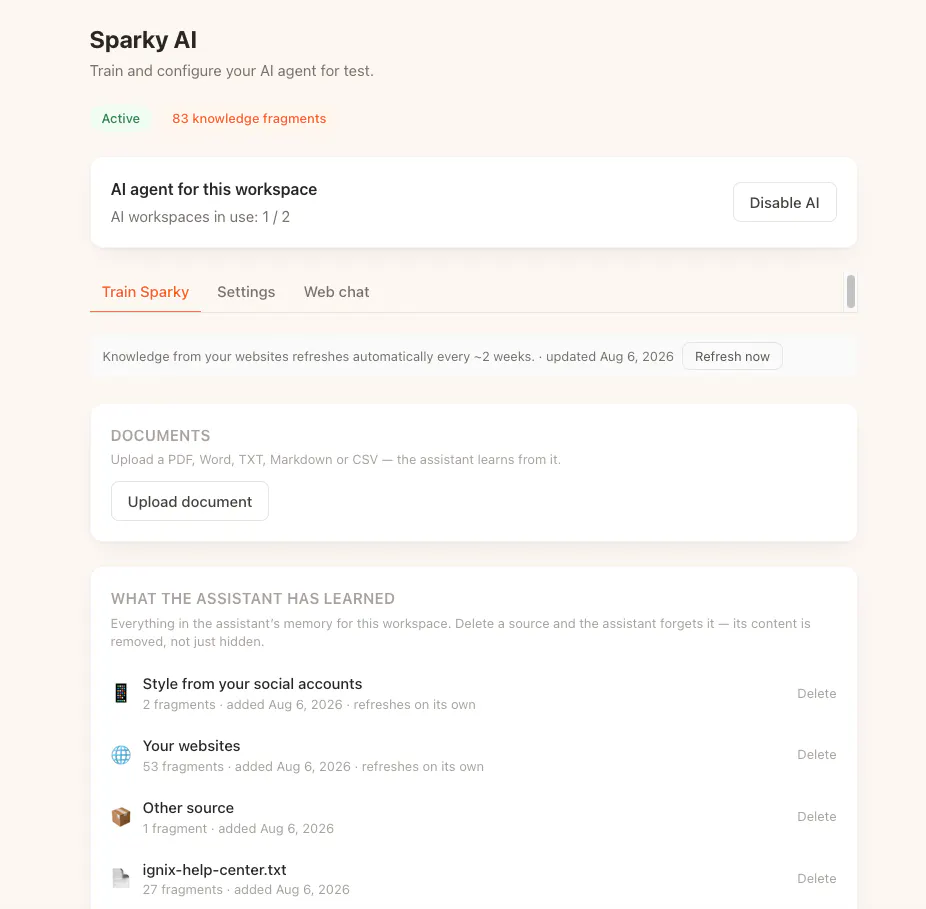Select the Train Sparky tab
The width and height of the screenshot is (926, 909).
[145, 292]
